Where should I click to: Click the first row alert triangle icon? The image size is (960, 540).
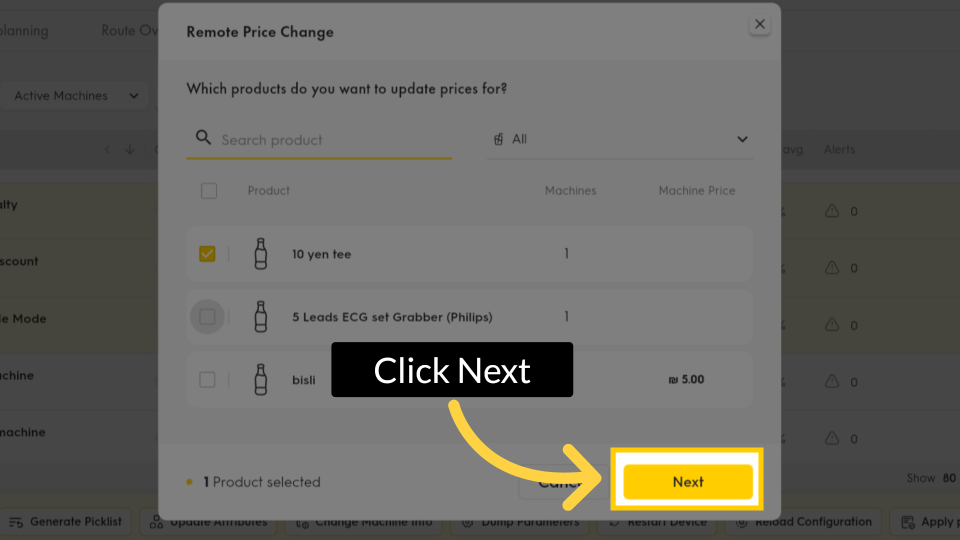tap(831, 212)
